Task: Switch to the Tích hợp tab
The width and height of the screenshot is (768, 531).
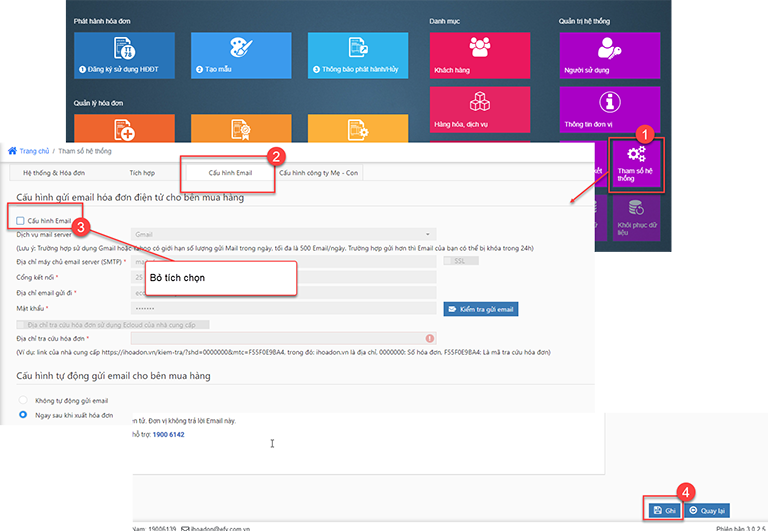Action: pos(141,173)
